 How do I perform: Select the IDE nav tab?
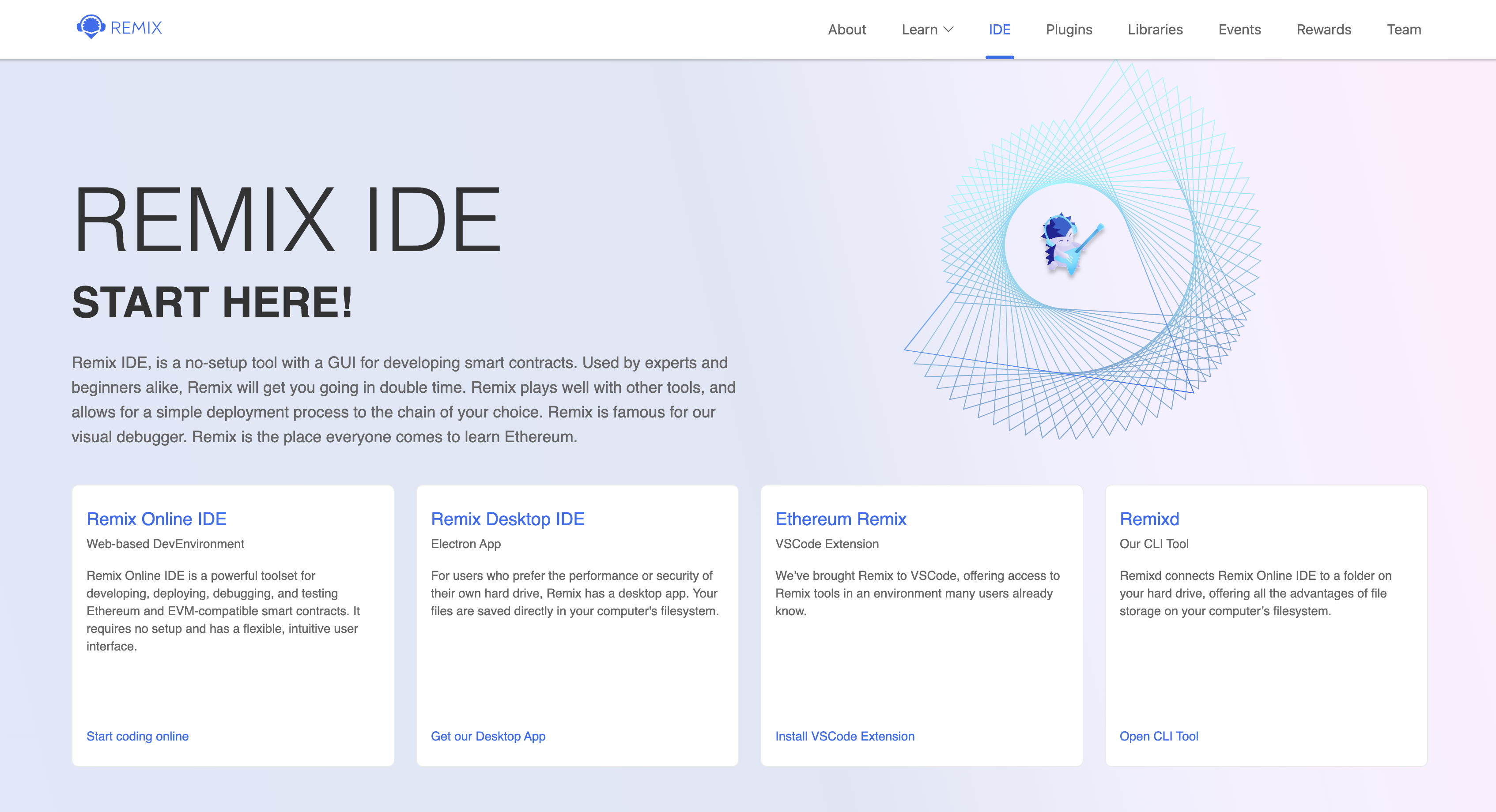(x=999, y=30)
